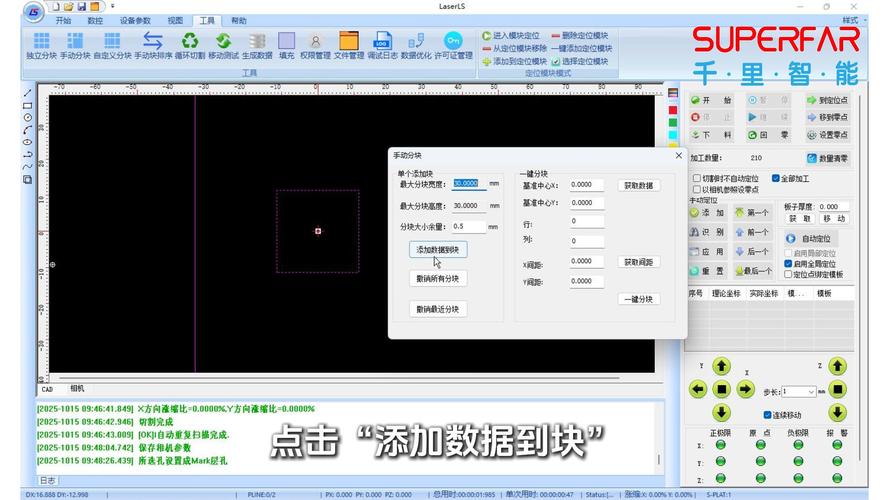Viewport: 889px width, 500px height.
Task: Open the 视图 ribbon tab
Action: tap(175, 20)
